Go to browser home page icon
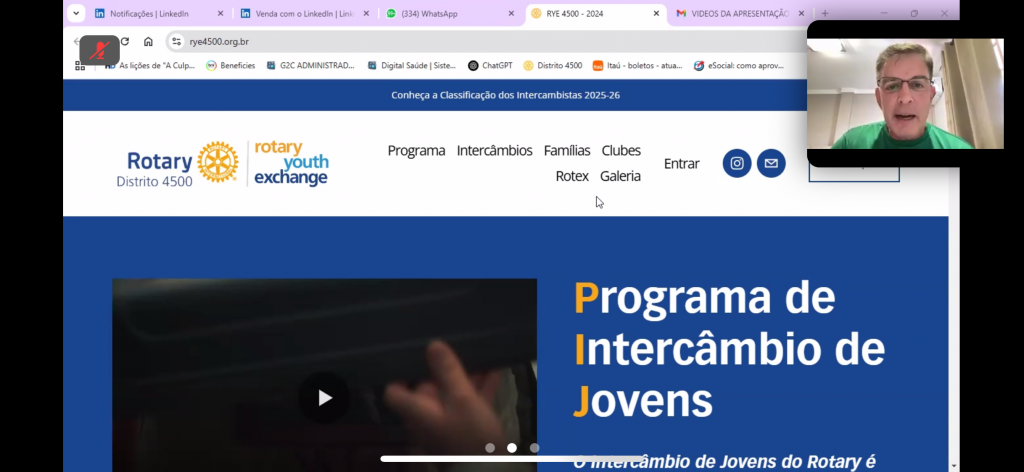This screenshot has height=472, width=1024. [148, 42]
